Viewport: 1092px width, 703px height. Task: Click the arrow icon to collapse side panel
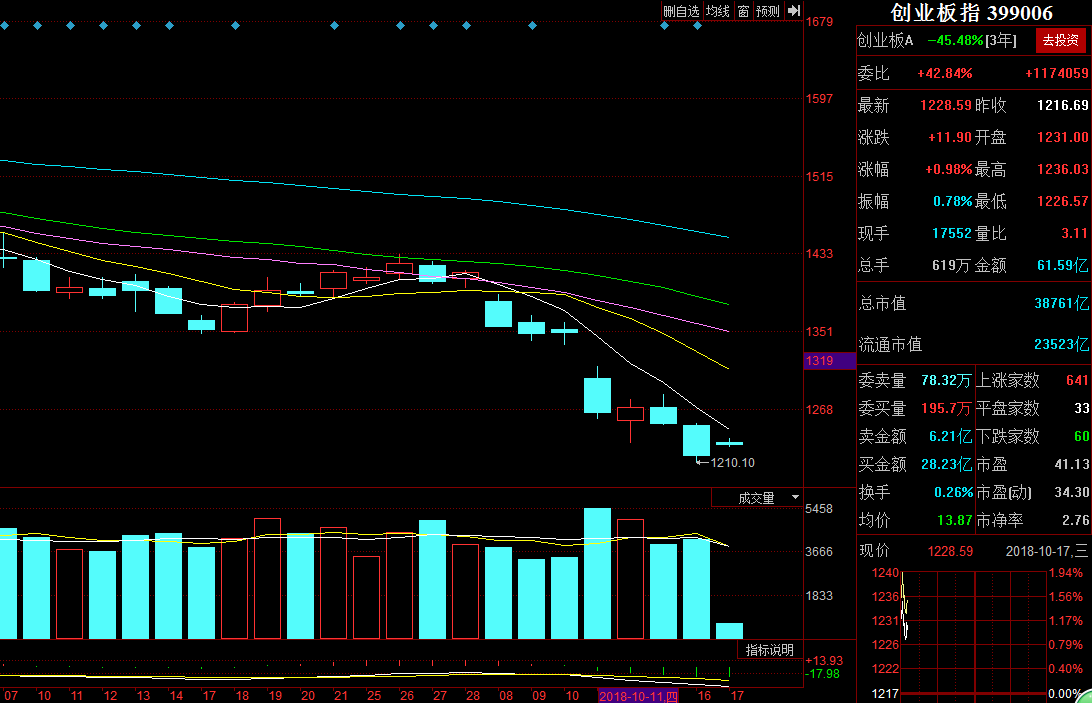[794, 11]
